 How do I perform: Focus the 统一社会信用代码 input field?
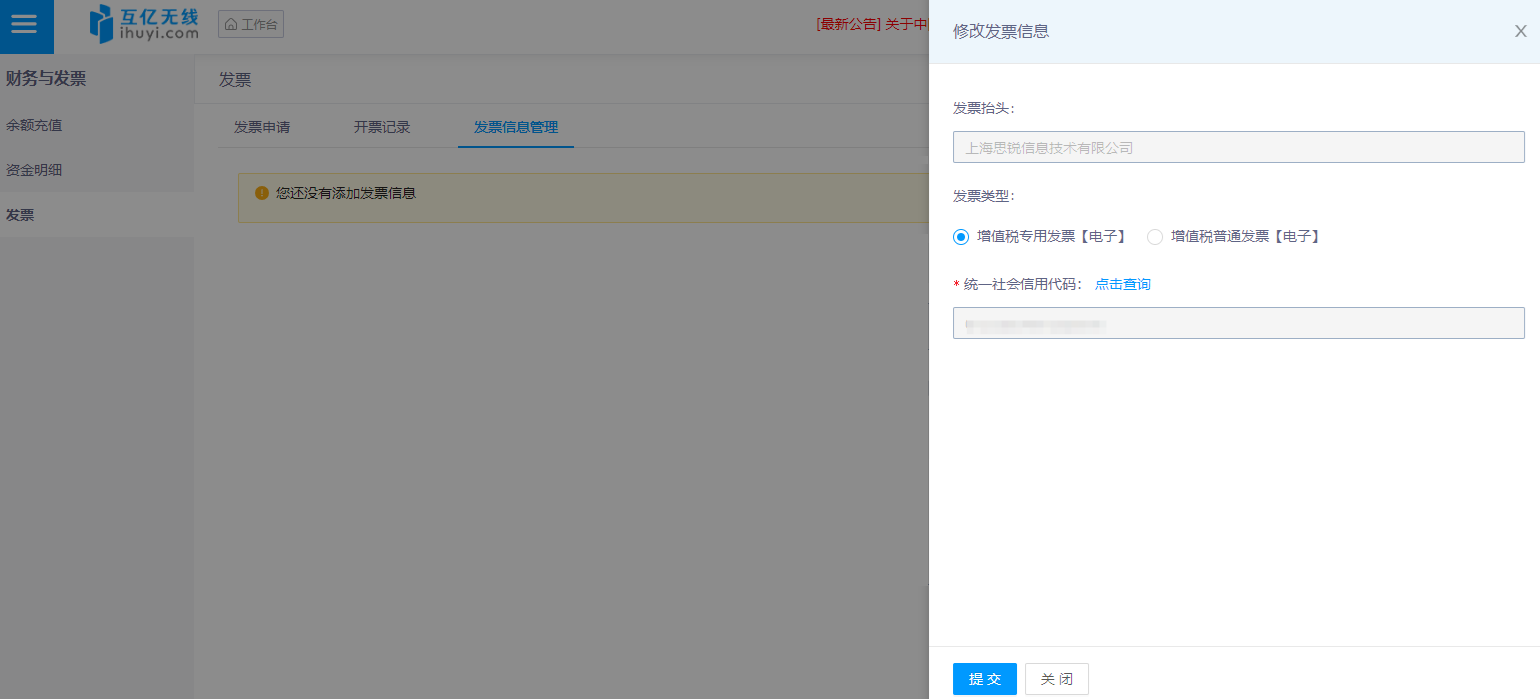tap(1238, 323)
